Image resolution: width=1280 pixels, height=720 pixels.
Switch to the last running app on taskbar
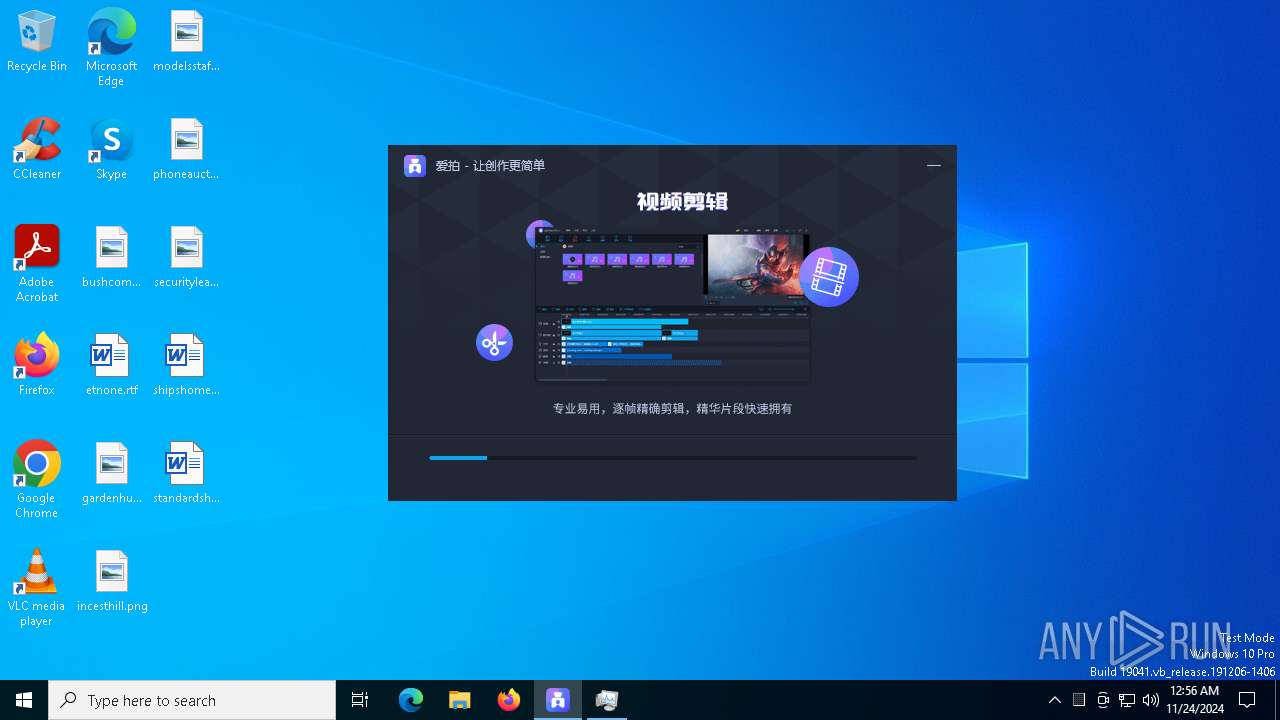click(607, 700)
